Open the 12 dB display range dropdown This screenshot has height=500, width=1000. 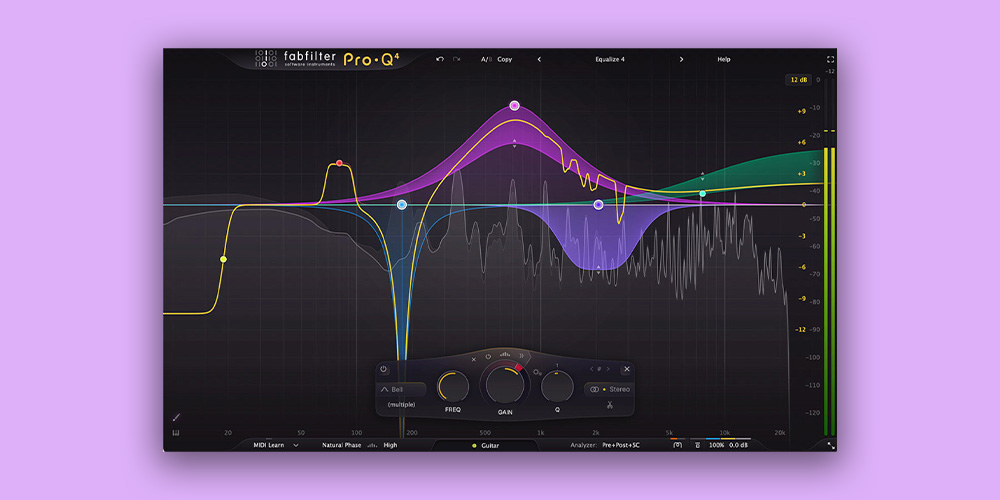(799, 79)
